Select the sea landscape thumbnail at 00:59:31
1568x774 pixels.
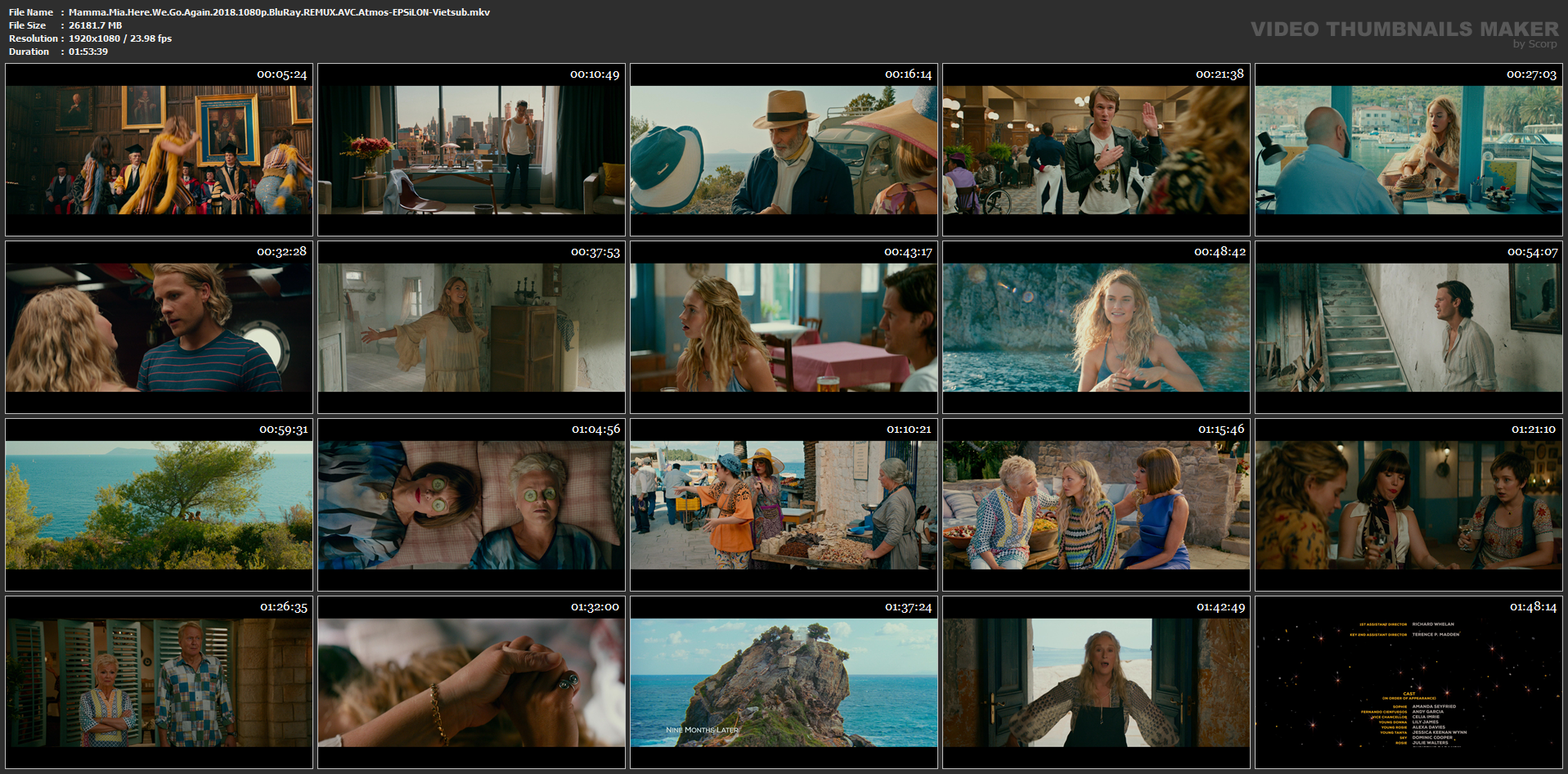tap(159, 505)
